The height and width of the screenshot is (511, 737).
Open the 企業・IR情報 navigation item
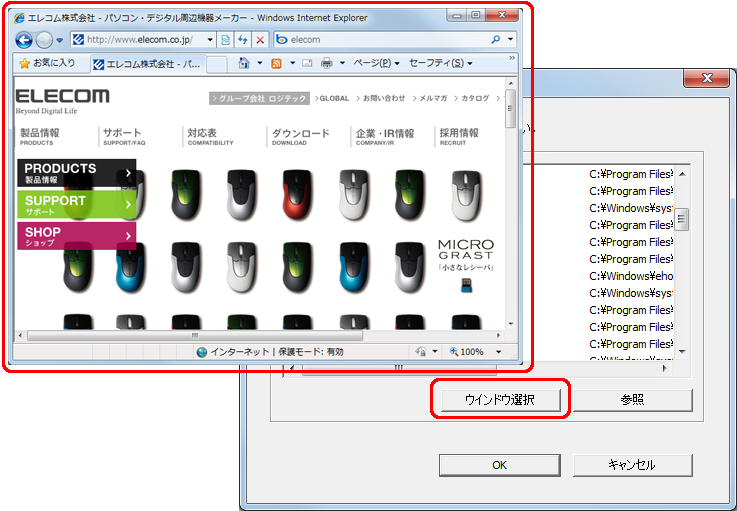coord(385,136)
